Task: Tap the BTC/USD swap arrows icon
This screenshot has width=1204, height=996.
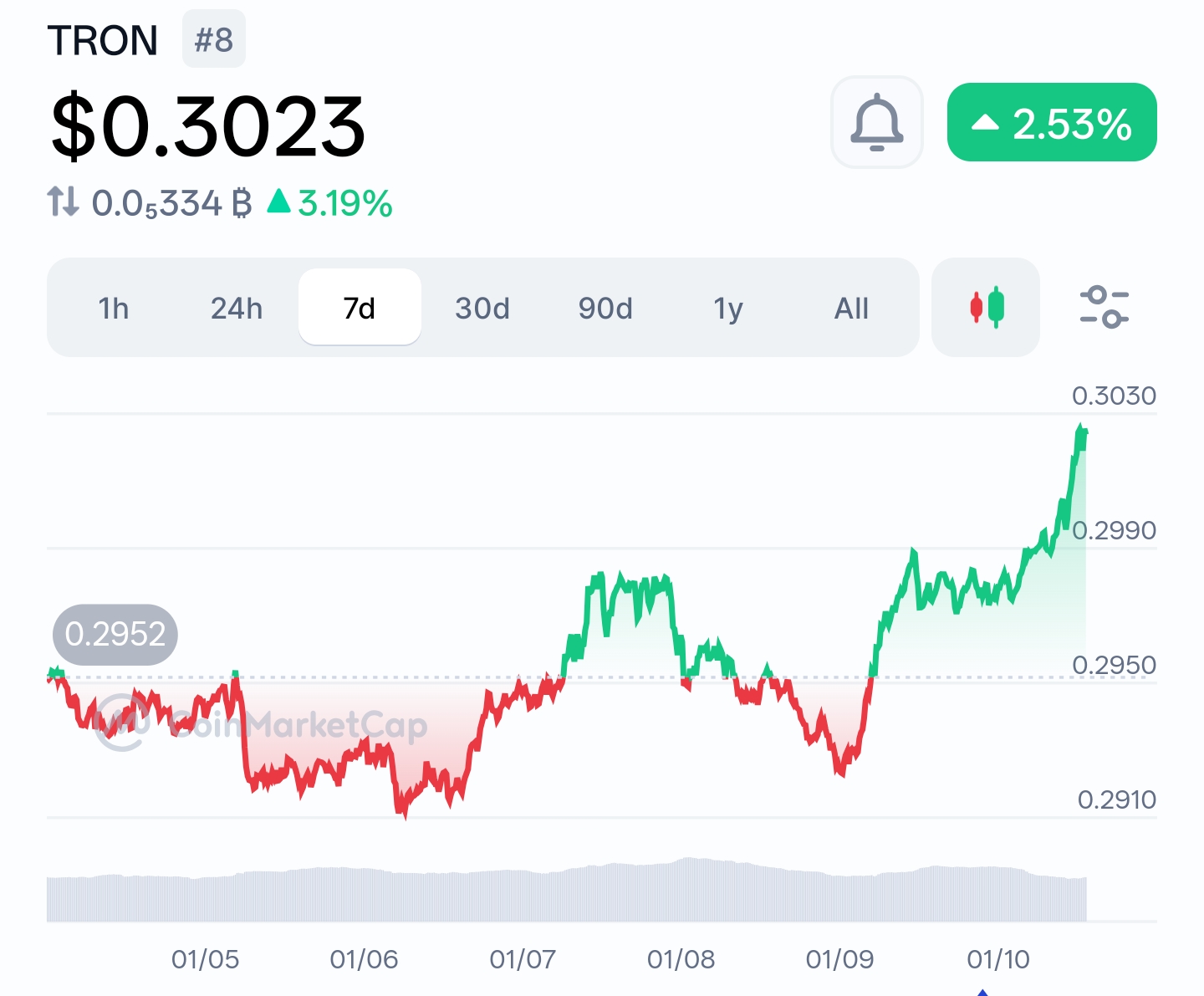Action: point(64,202)
